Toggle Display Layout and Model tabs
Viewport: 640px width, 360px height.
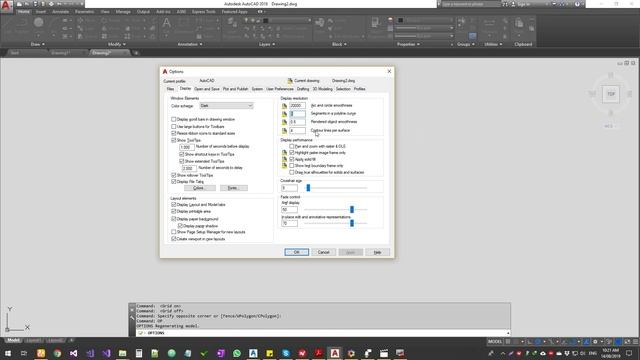[x=173, y=204]
